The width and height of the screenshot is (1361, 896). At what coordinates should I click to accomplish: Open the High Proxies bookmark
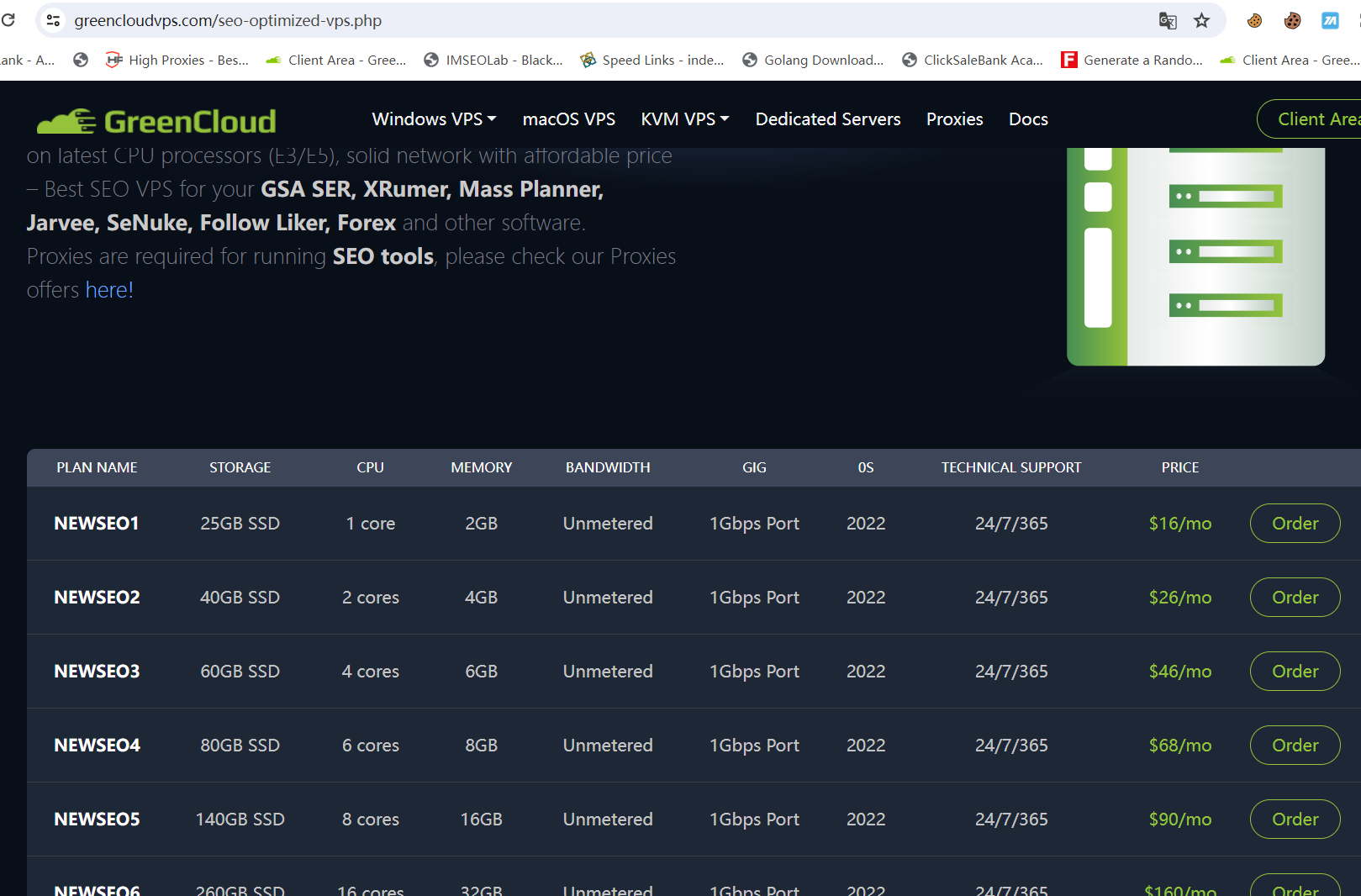pos(177,60)
